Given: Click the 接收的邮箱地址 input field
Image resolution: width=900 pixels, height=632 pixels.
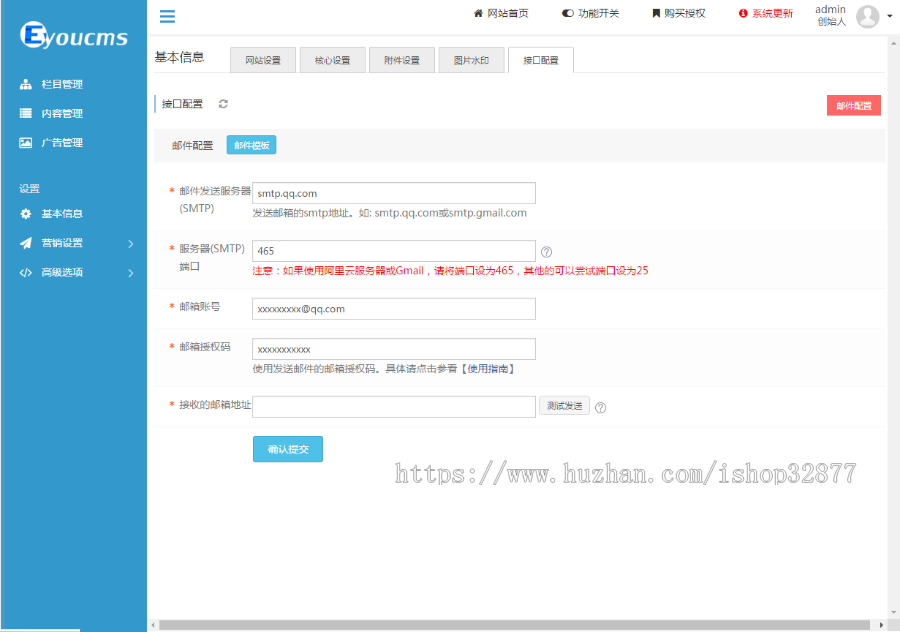Looking at the screenshot, I should pyautogui.click(x=393, y=406).
